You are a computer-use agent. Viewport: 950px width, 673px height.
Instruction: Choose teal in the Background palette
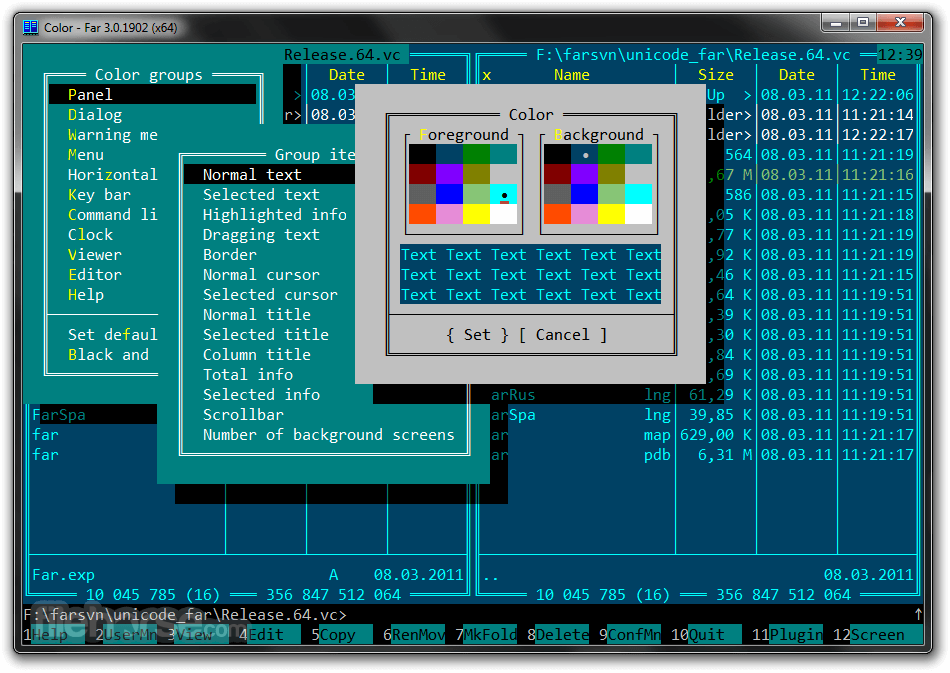click(639, 154)
